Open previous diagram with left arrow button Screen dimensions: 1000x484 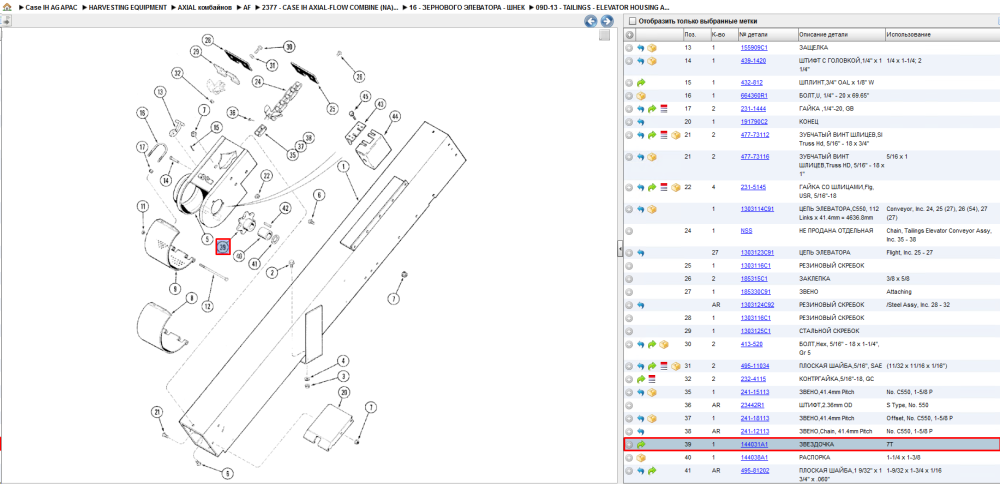591,22
